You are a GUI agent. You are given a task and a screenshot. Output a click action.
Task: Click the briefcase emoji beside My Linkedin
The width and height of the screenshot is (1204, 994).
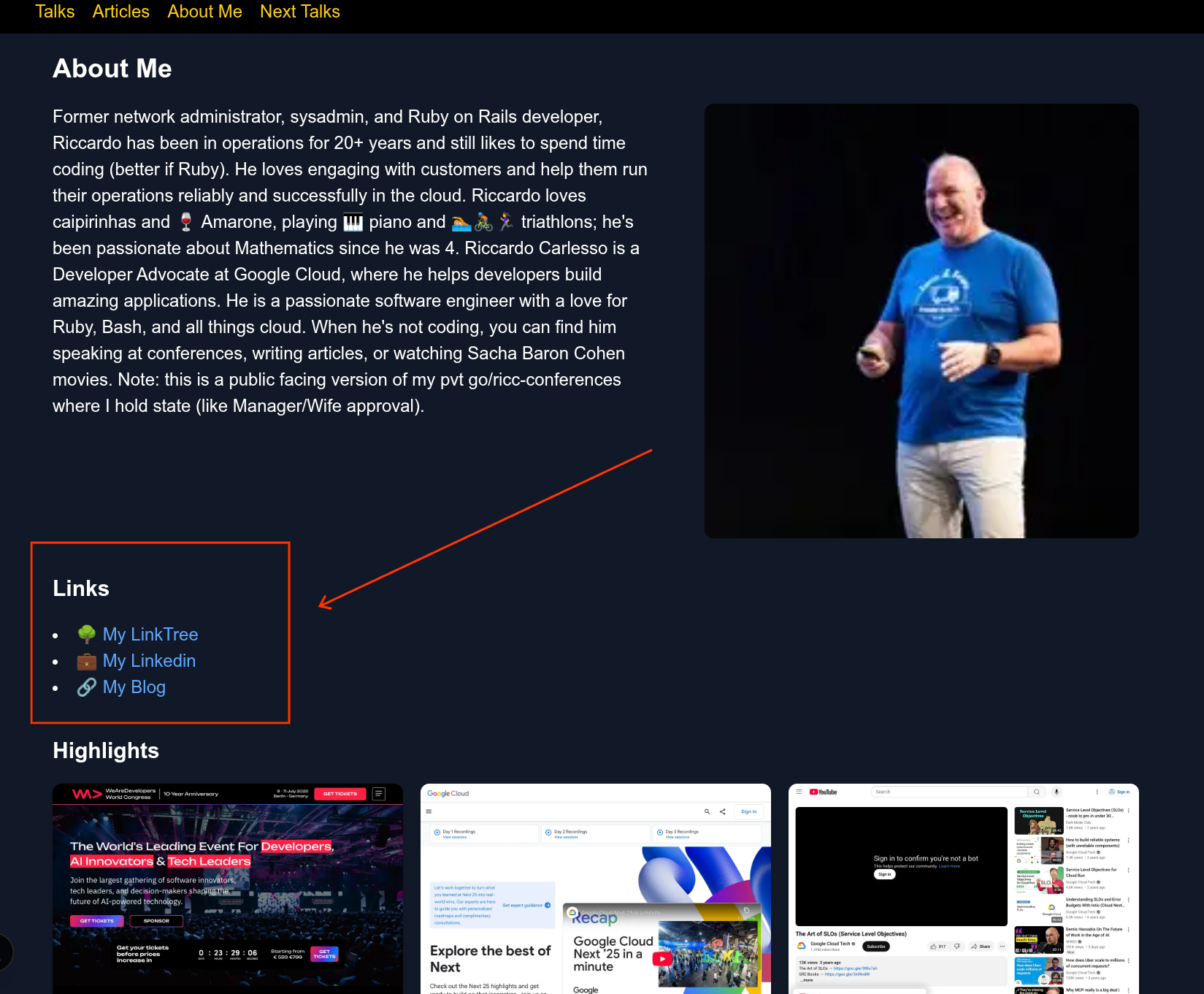(x=86, y=661)
